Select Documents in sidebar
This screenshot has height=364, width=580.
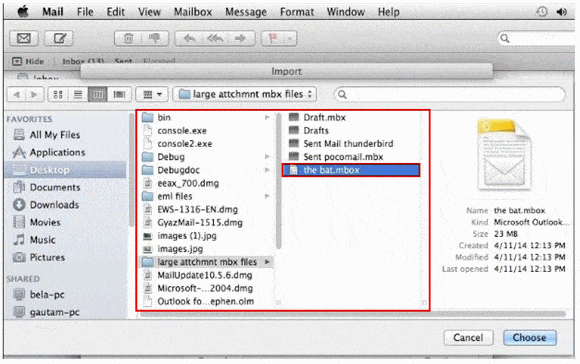tap(47, 187)
